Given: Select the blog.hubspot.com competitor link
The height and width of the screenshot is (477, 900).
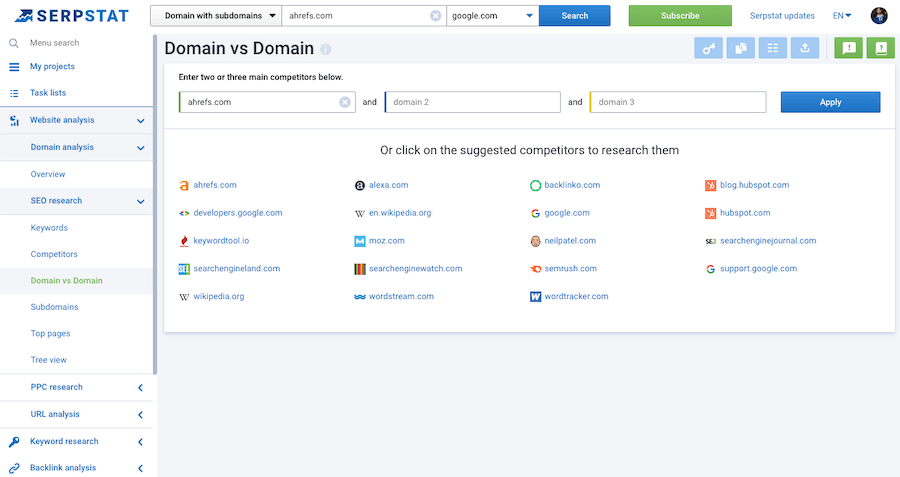Looking at the screenshot, I should [x=754, y=185].
